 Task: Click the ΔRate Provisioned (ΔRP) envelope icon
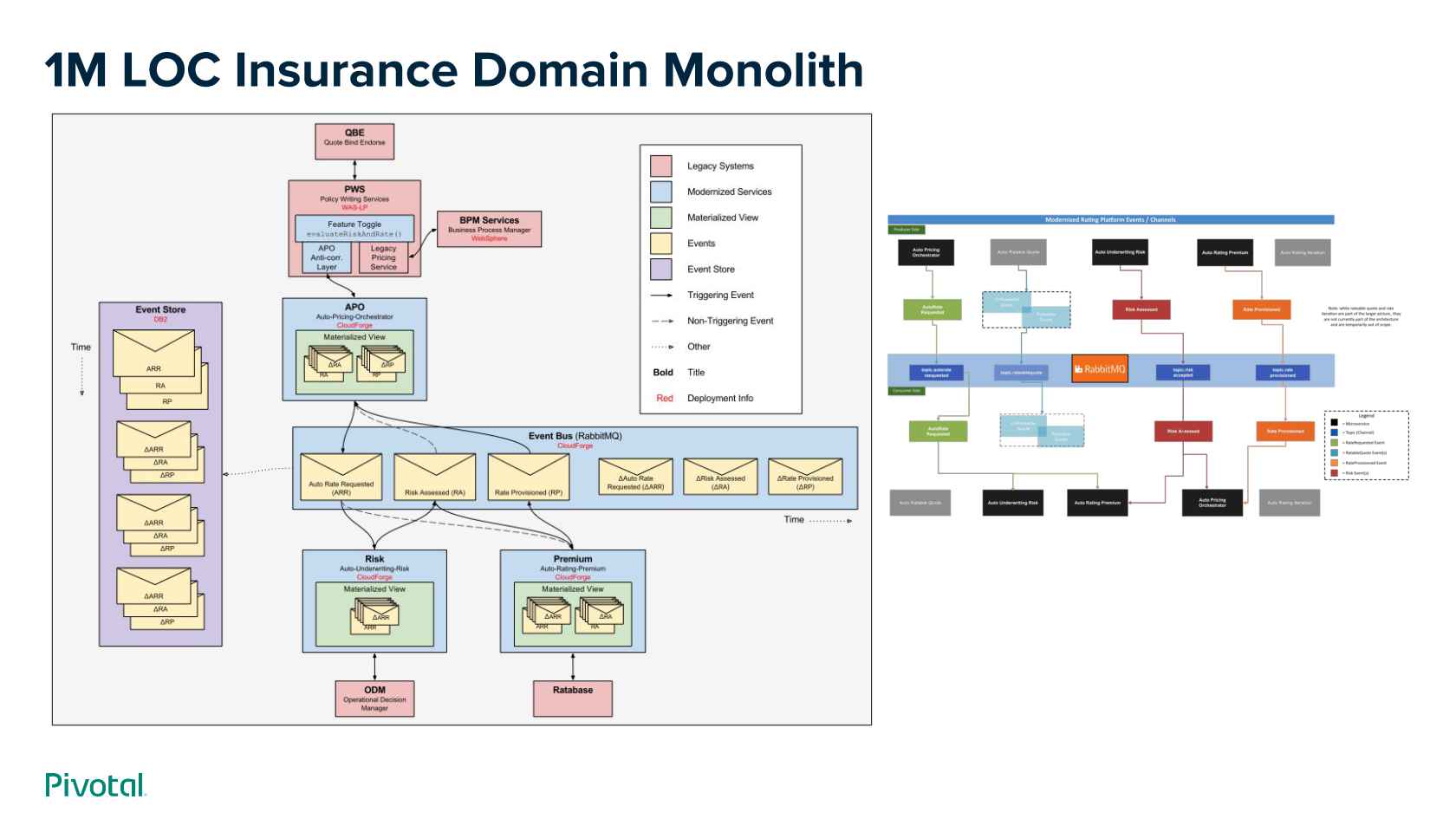[x=804, y=475]
